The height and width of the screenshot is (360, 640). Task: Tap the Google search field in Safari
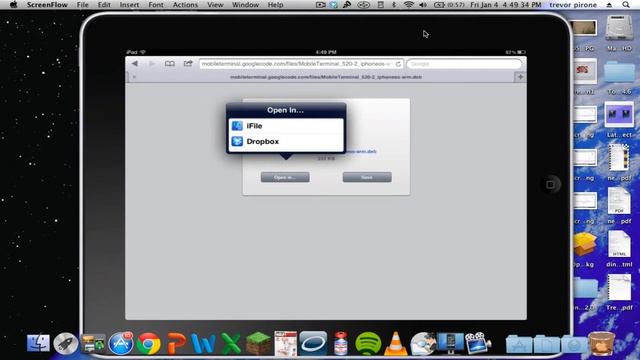pos(464,64)
